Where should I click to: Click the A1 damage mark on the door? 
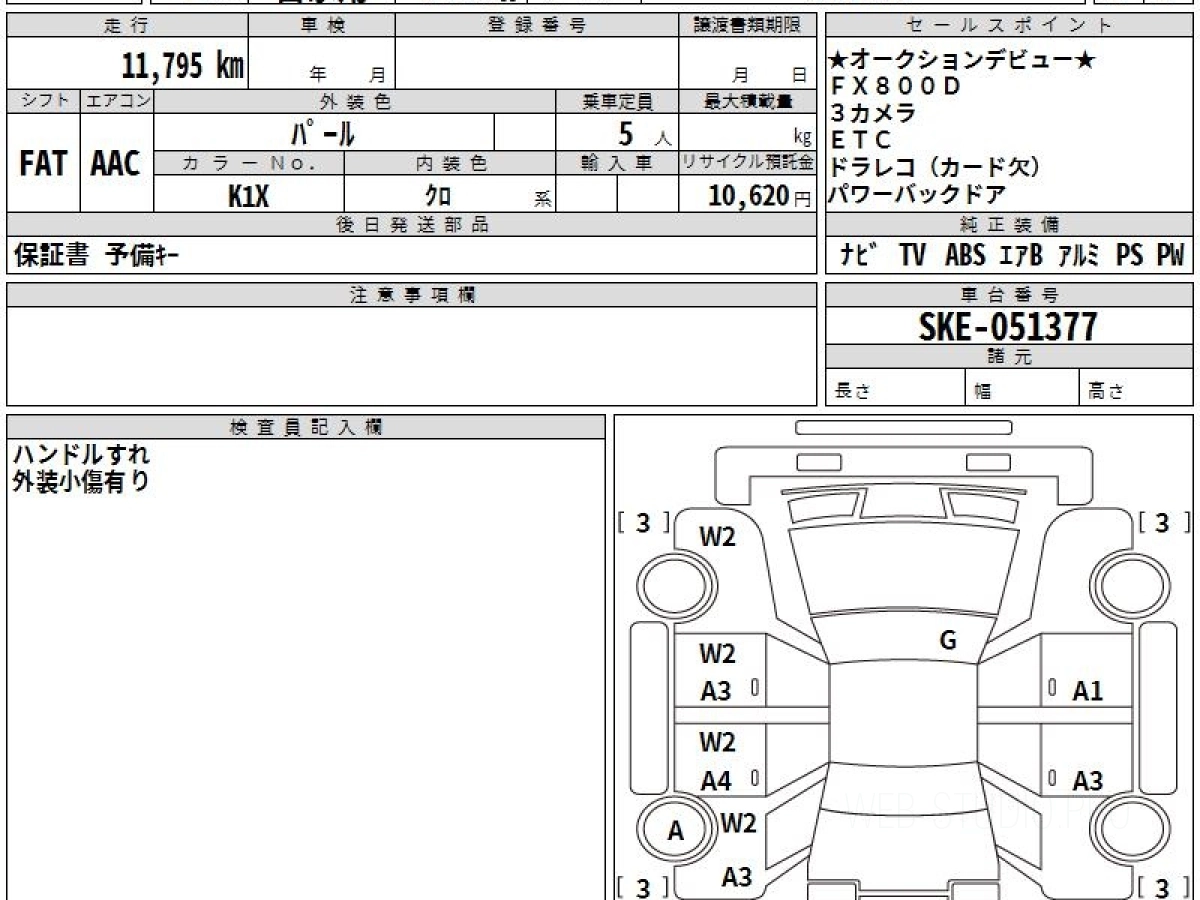coord(1087,690)
